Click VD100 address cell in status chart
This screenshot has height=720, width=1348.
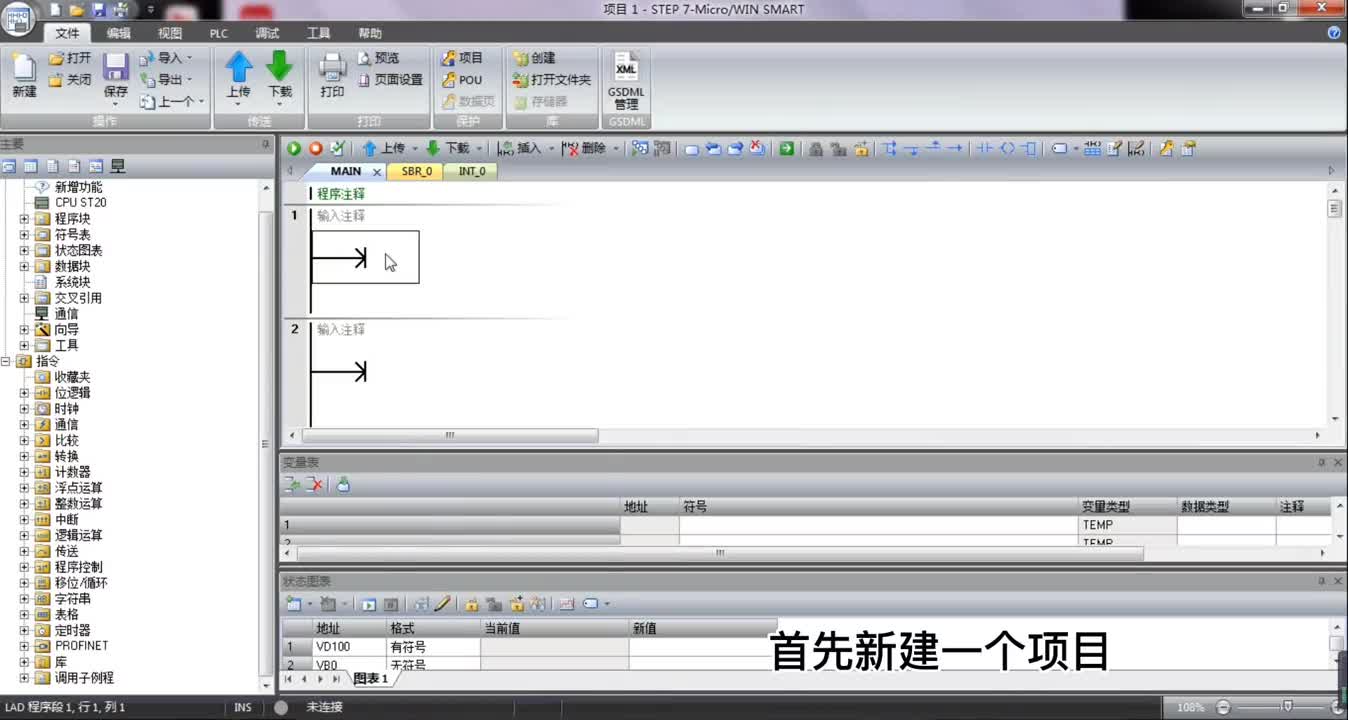coord(348,647)
